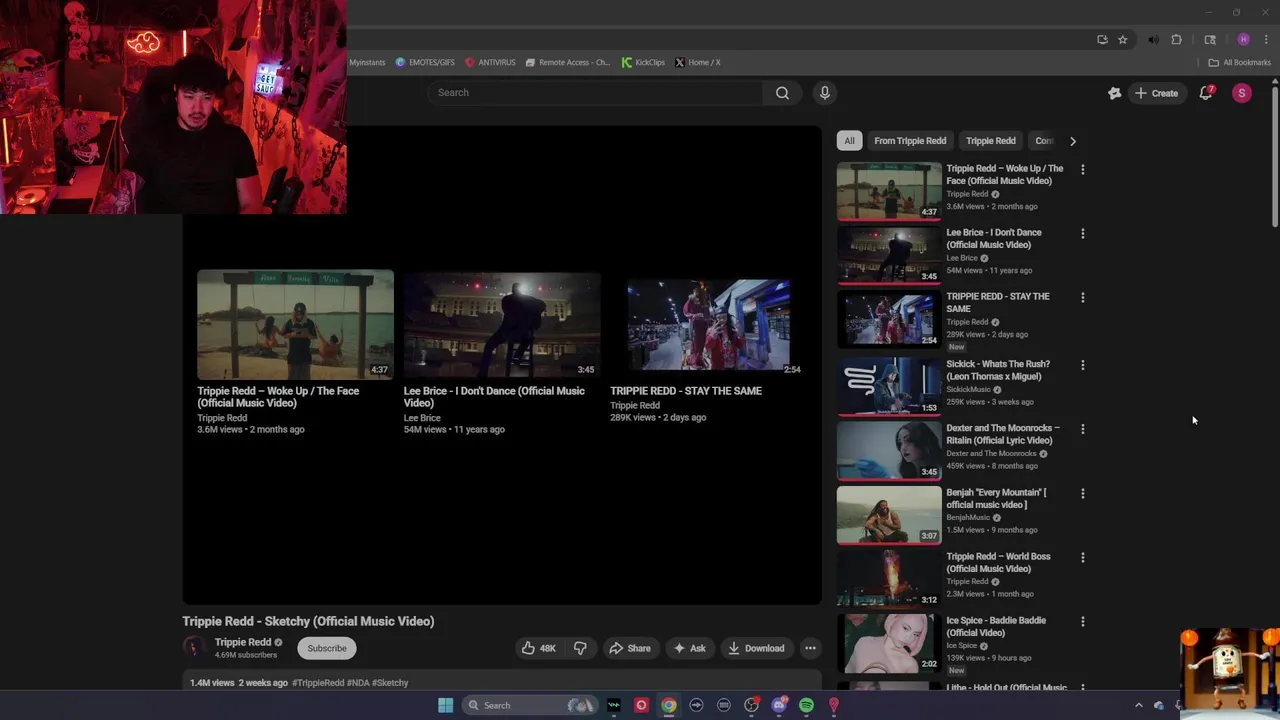Open Home / X bookmark
This screenshot has height=720, width=1280.
(x=698, y=62)
